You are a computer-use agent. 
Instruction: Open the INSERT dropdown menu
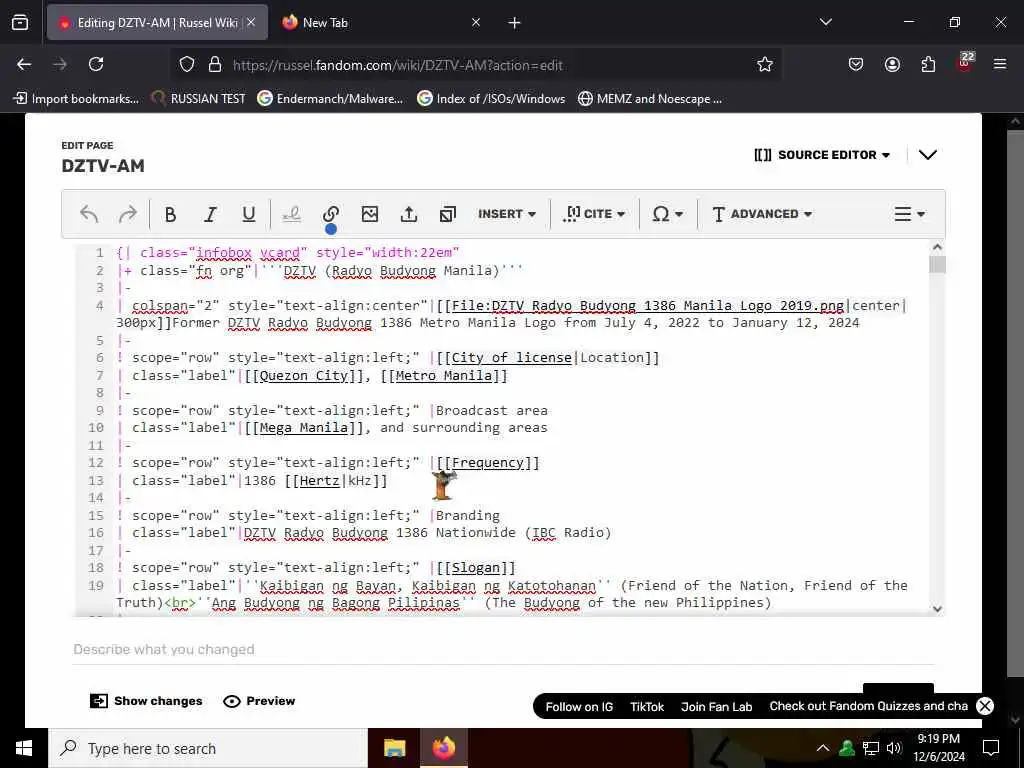click(x=507, y=214)
